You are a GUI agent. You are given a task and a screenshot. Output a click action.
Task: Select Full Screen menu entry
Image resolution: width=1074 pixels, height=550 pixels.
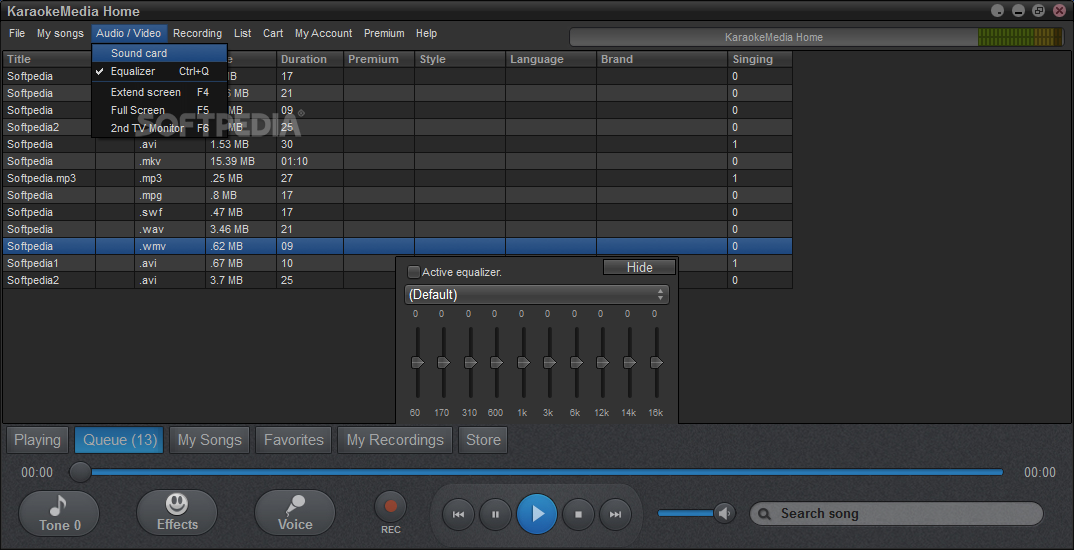[159, 110]
